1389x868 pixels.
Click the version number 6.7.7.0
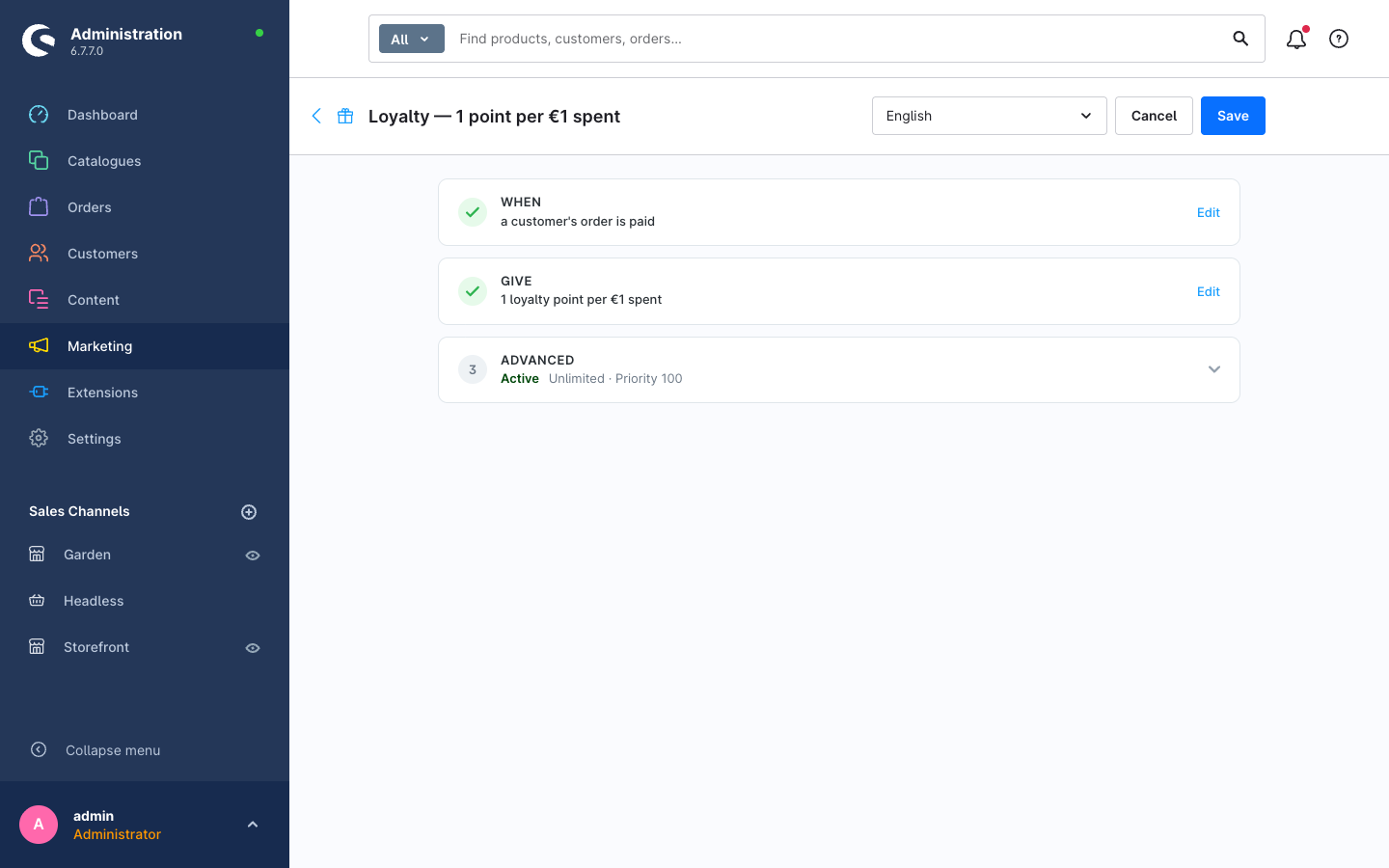(87, 51)
